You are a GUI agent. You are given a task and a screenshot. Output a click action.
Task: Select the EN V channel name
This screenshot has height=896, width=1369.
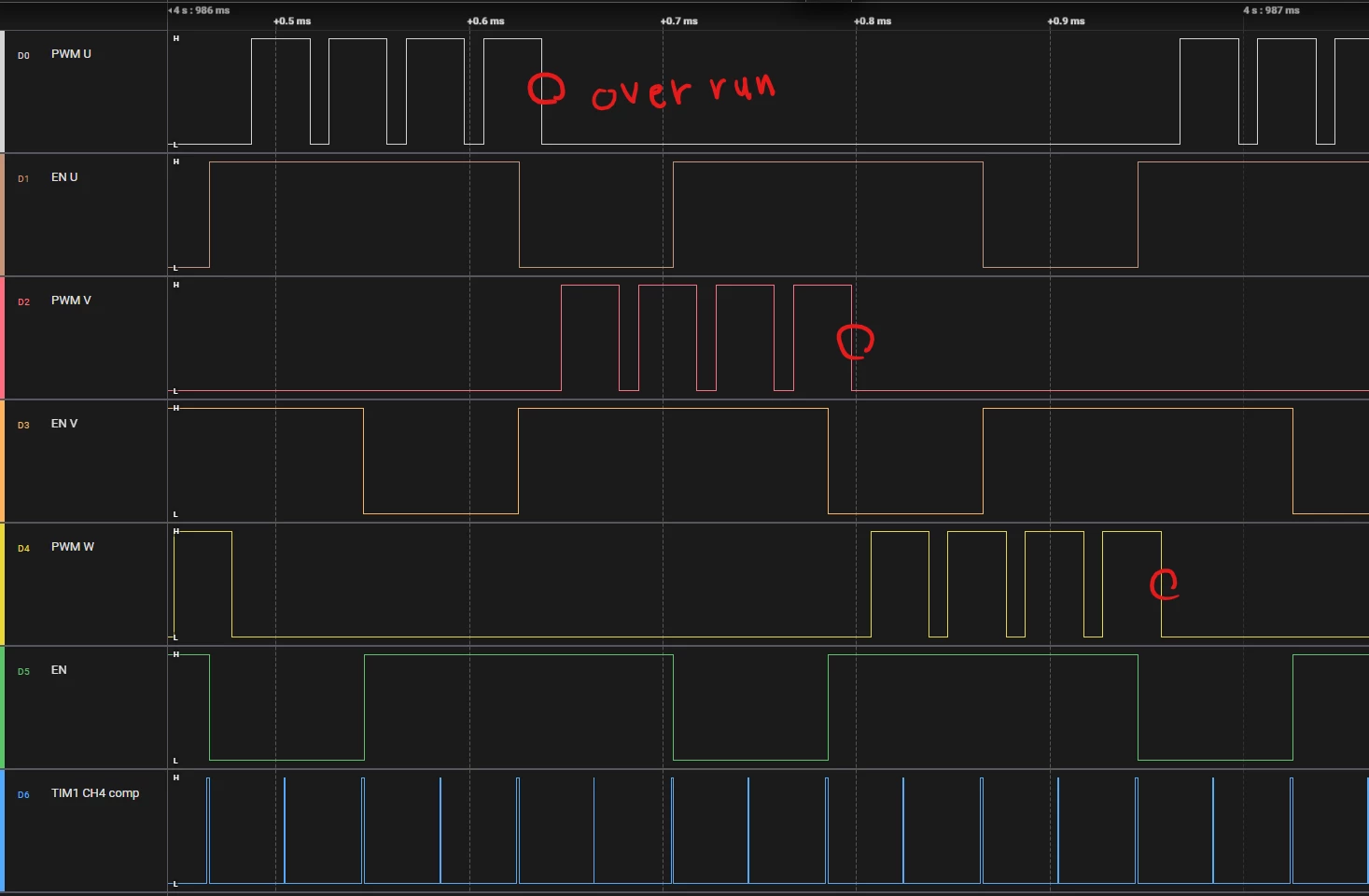point(64,424)
